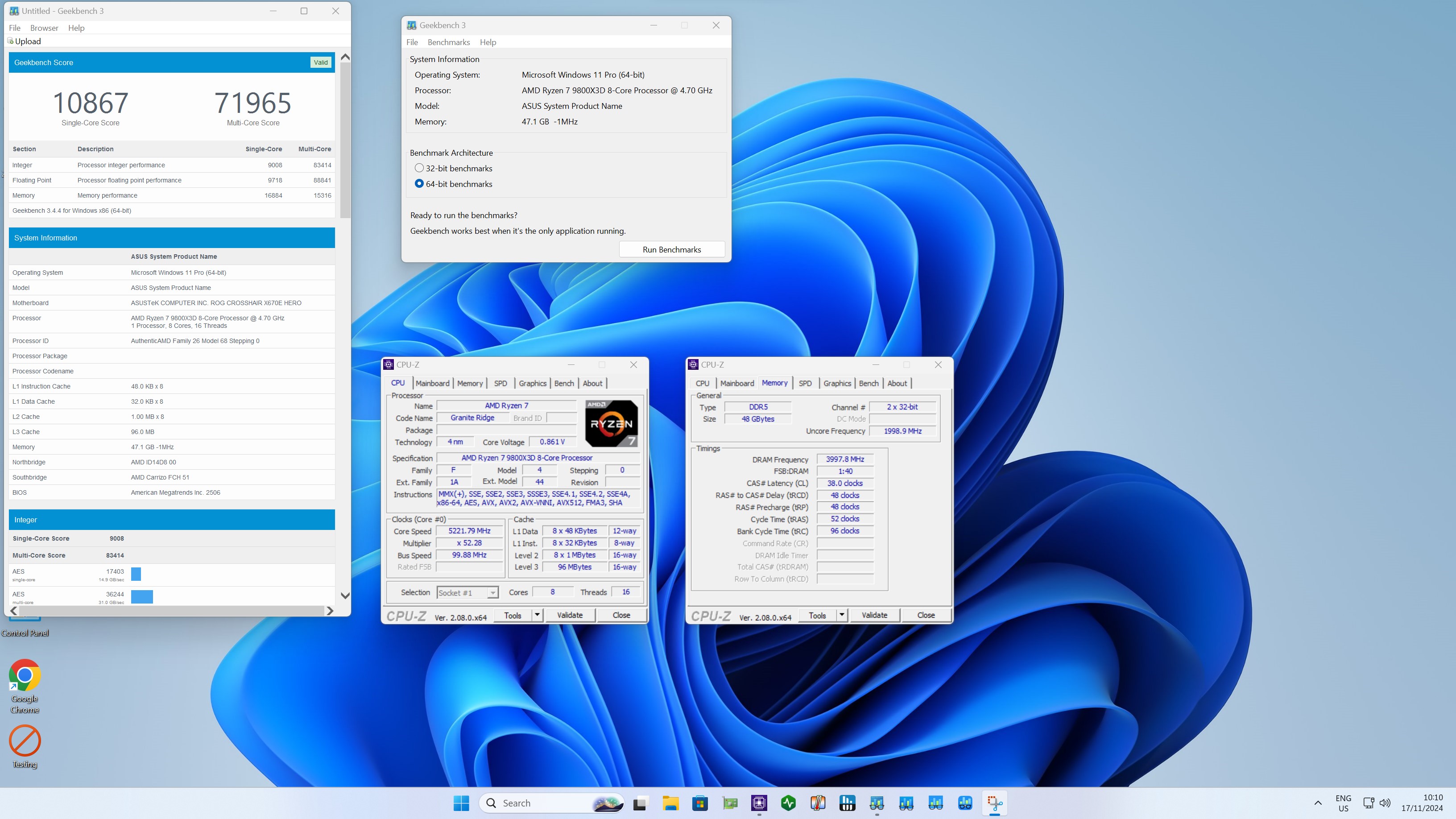Screen dimensions: 1456x819
Task: Open network settings from the system tray
Action: [x=1369, y=802]
